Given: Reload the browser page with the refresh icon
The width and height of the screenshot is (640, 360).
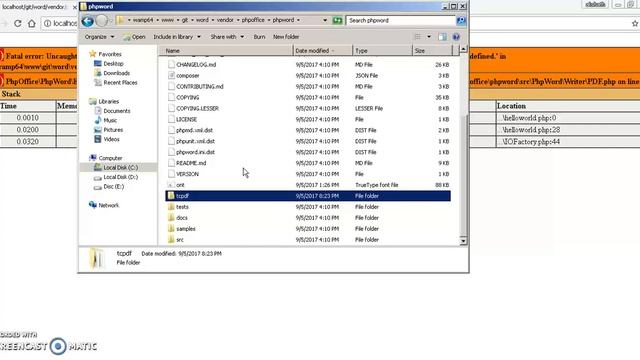Looking at the screenshot, I should [18, 23].
